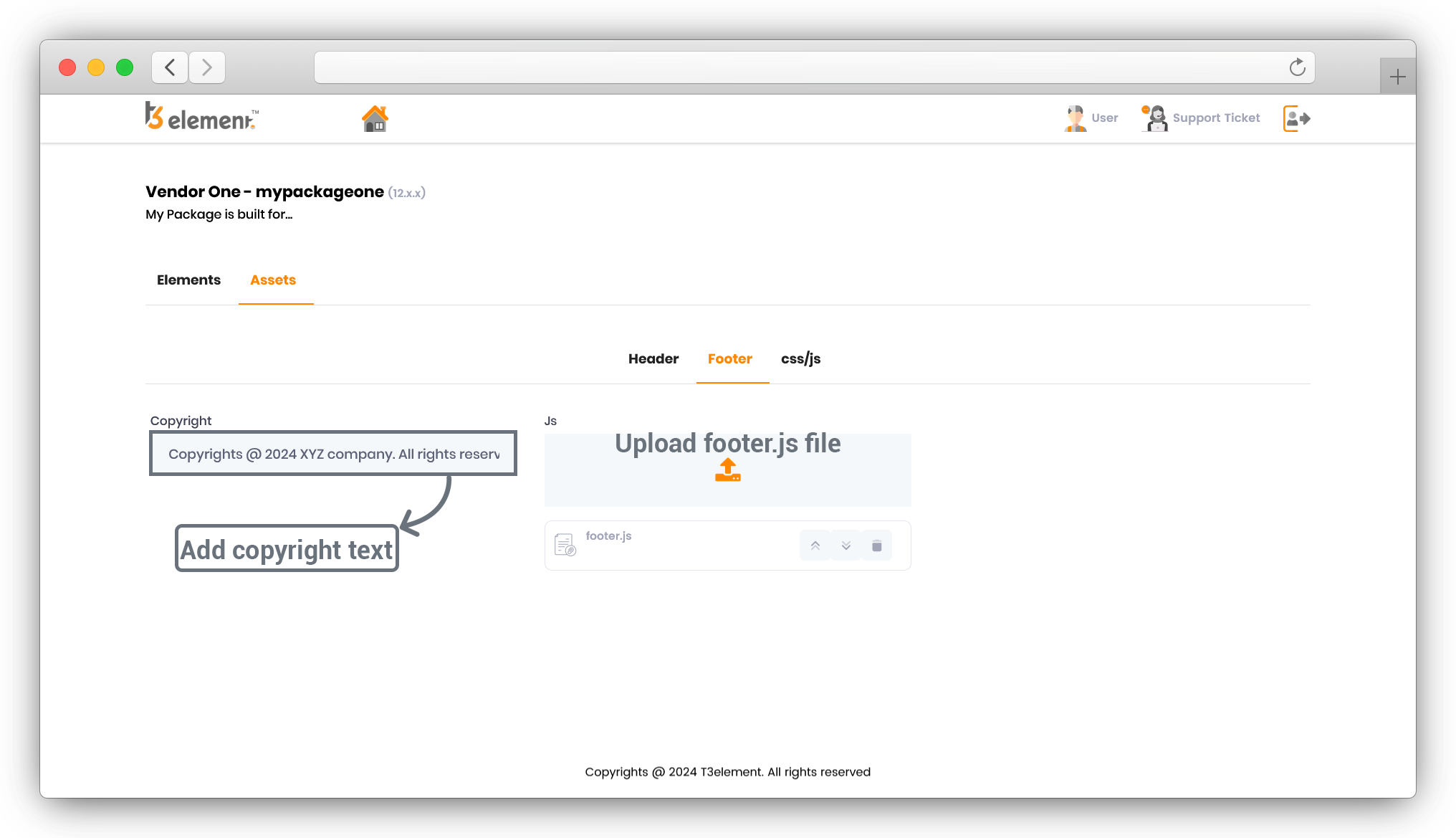1456x838 pixels.
Task: Click the browser forward arrow
Action: [207, 67]
